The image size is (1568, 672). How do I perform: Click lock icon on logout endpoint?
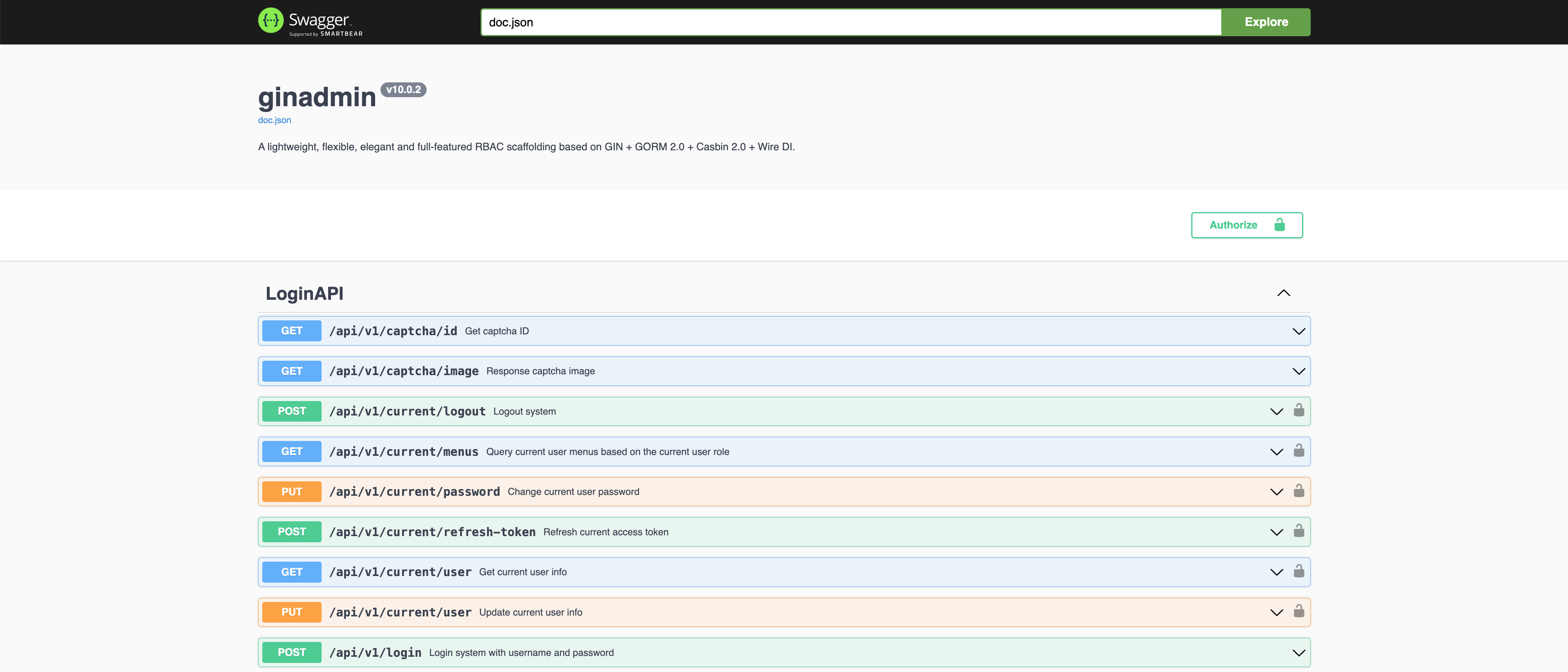pyautogui.click(x=1298, y=410)
